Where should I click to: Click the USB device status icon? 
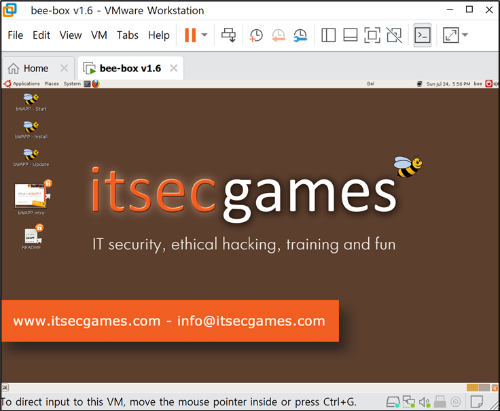coord(440,402)
